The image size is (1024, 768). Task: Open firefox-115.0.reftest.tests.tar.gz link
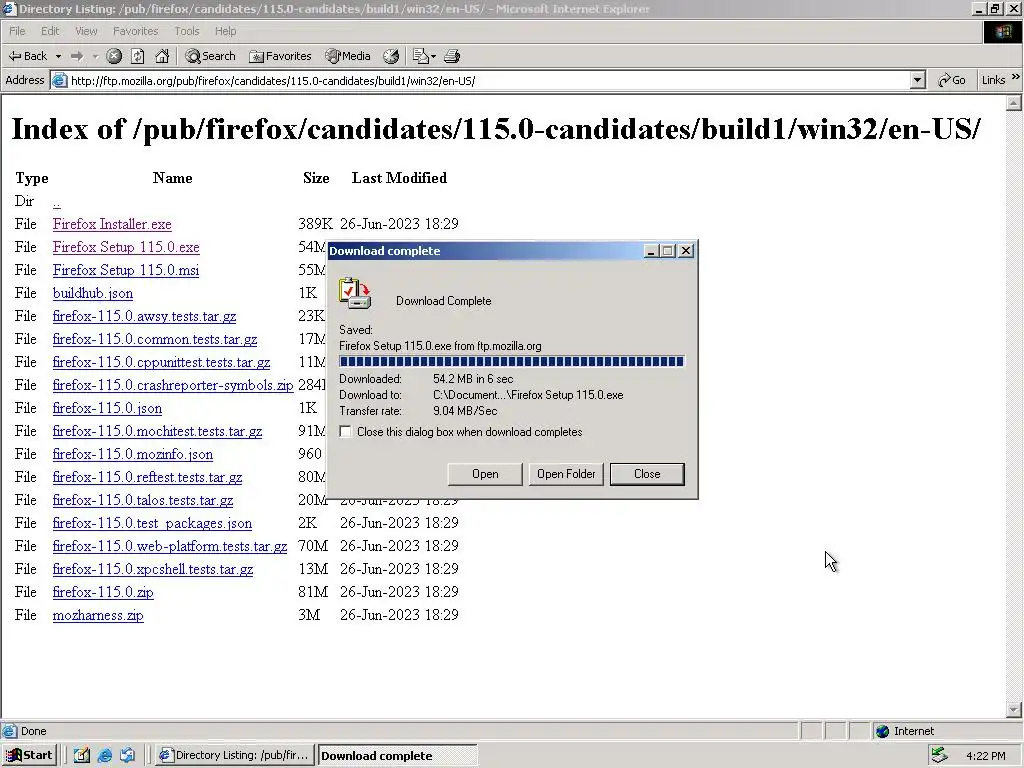point(147,477)
